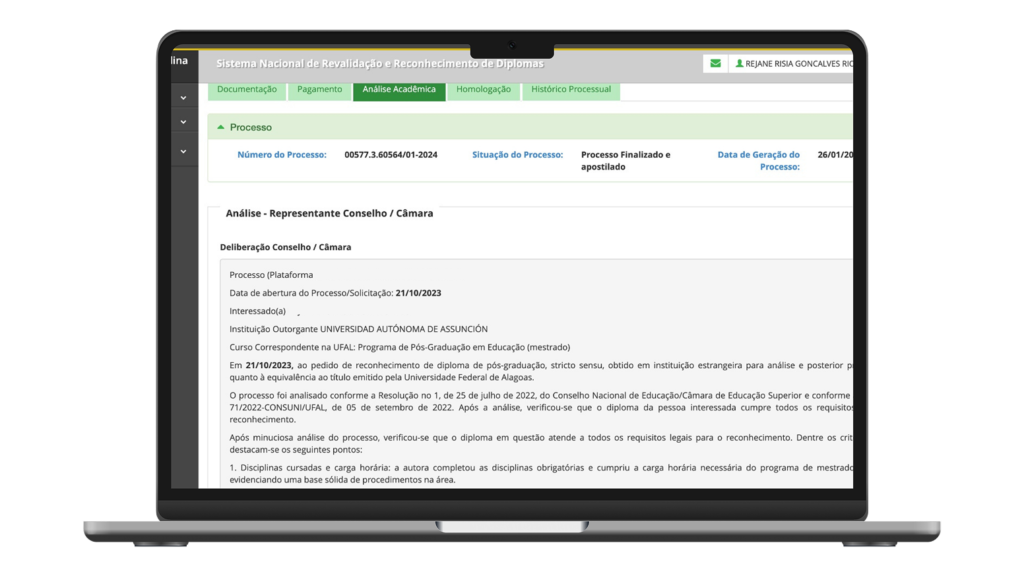The image size is (1024, 576).
Task: Click the Número do Processo label
Action: point(281,155)
